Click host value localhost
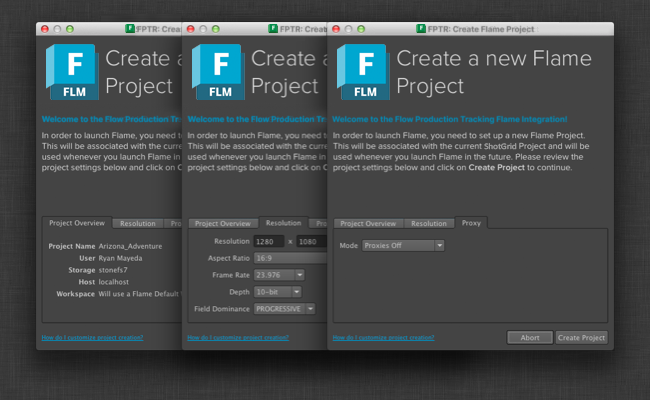The width and height of the screenshot is (650, 400). (x=114, y=282)
